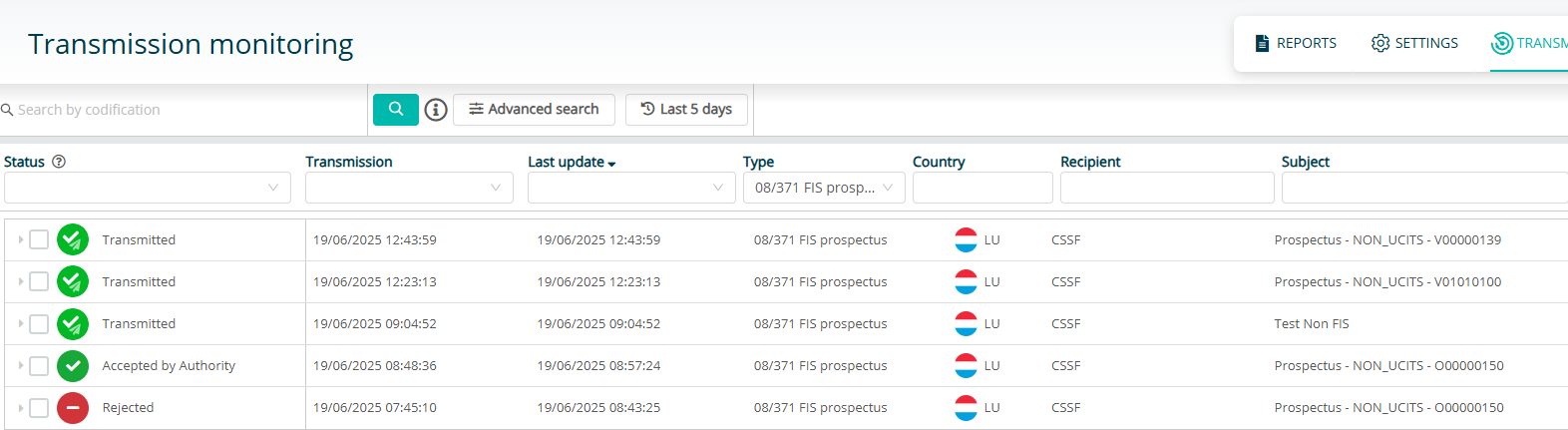Click the Luxembourg flag in the Rejected row
Screen dimensions: 1568x430
click(966, 408)
